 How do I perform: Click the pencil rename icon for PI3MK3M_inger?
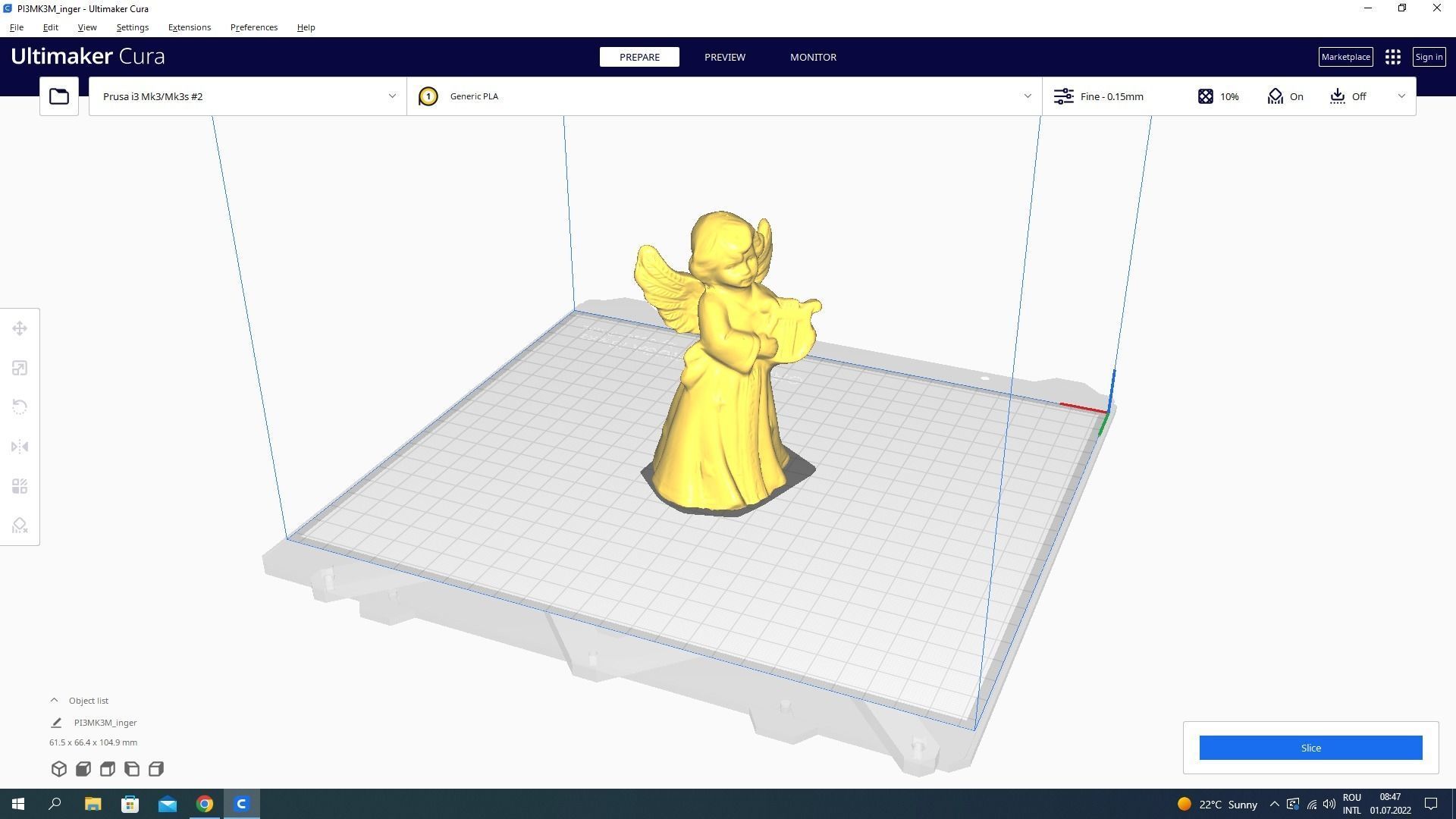(x=56, y=723)
